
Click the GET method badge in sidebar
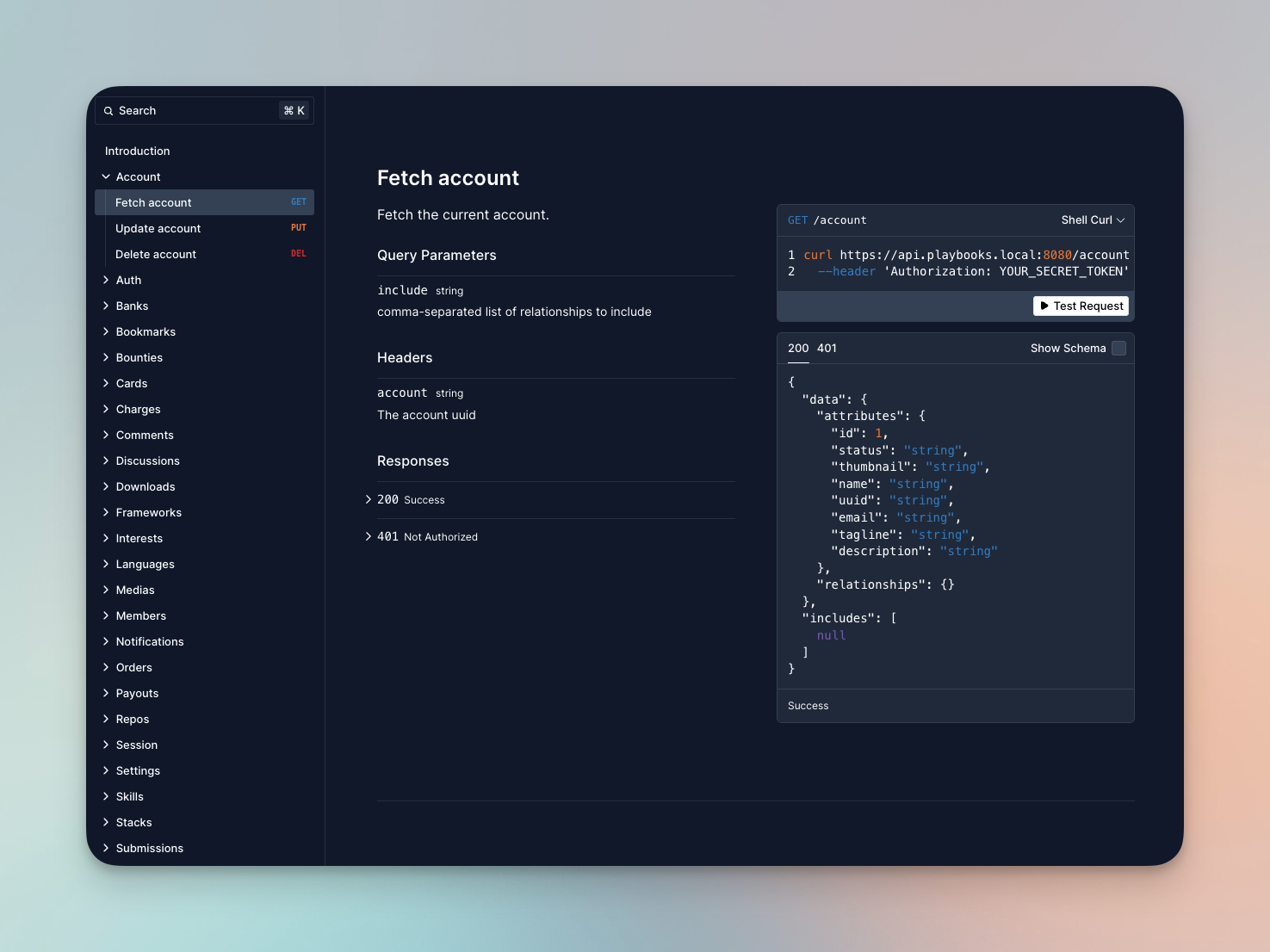(x=299, y=202)
